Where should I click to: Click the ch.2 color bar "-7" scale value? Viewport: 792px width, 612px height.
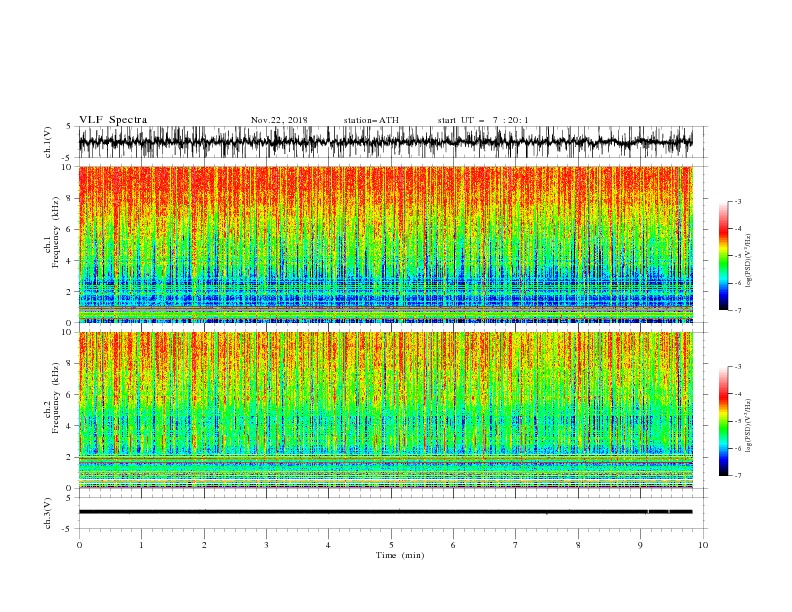(x=738, y=475)
